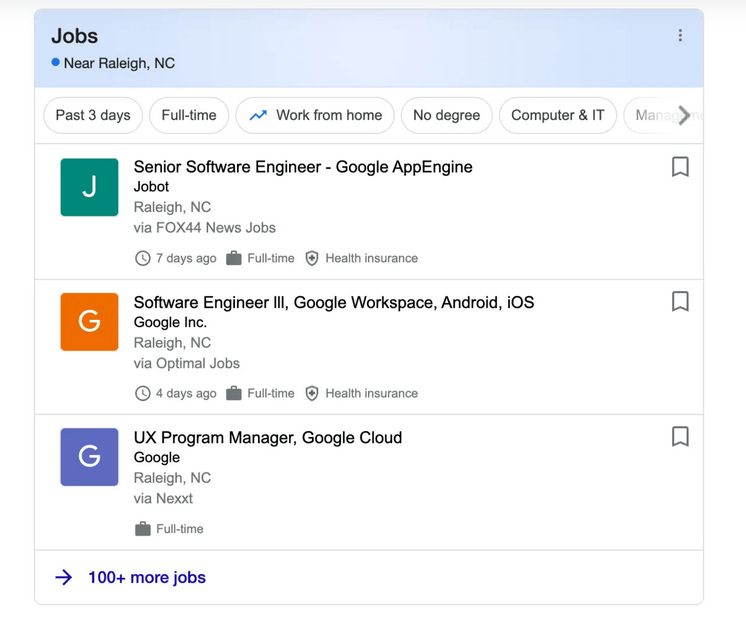
Task: Save the Software Engineer III job
Action: pos(680,302)
